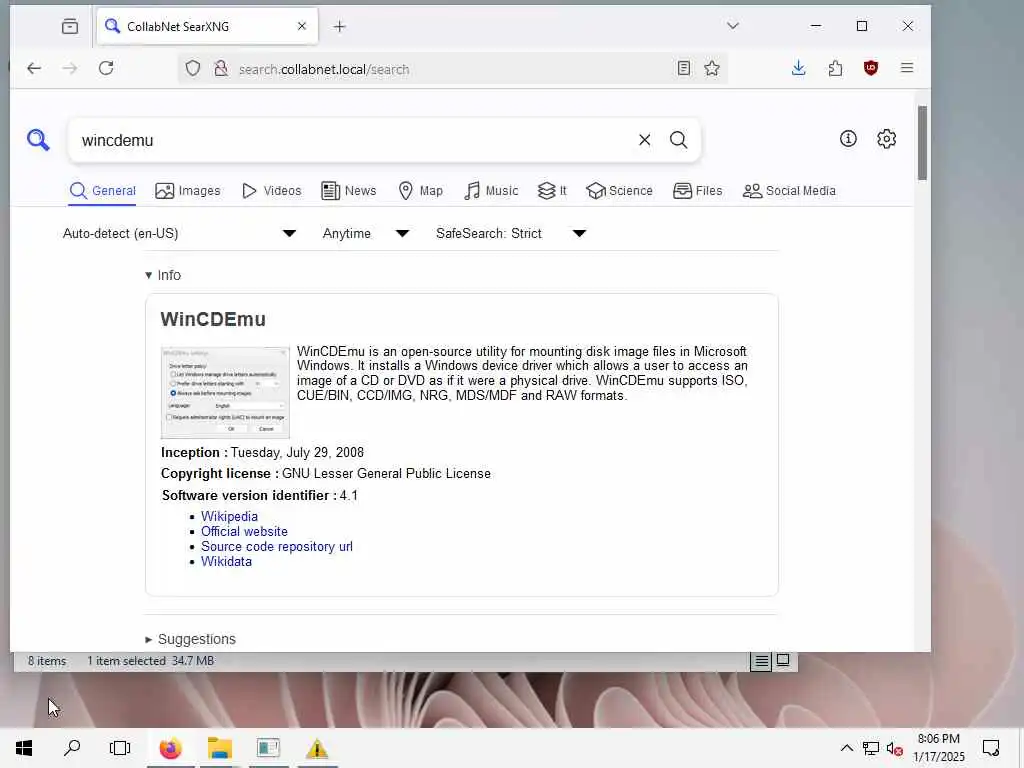Switch File Explorer to details view
Screen dimensions: 1024x768
(761, 661)
